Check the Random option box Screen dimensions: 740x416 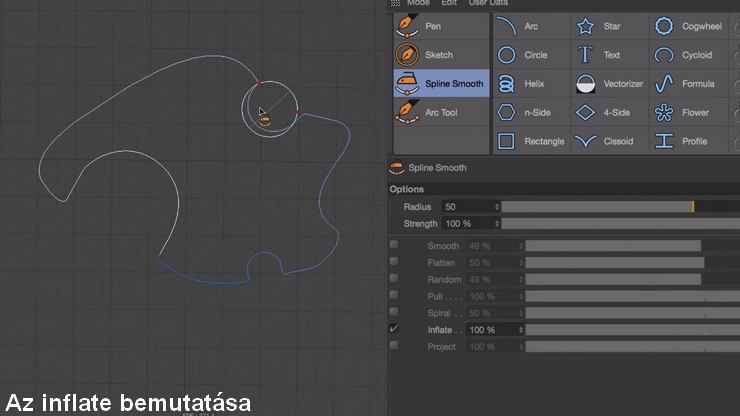[394, 279]
